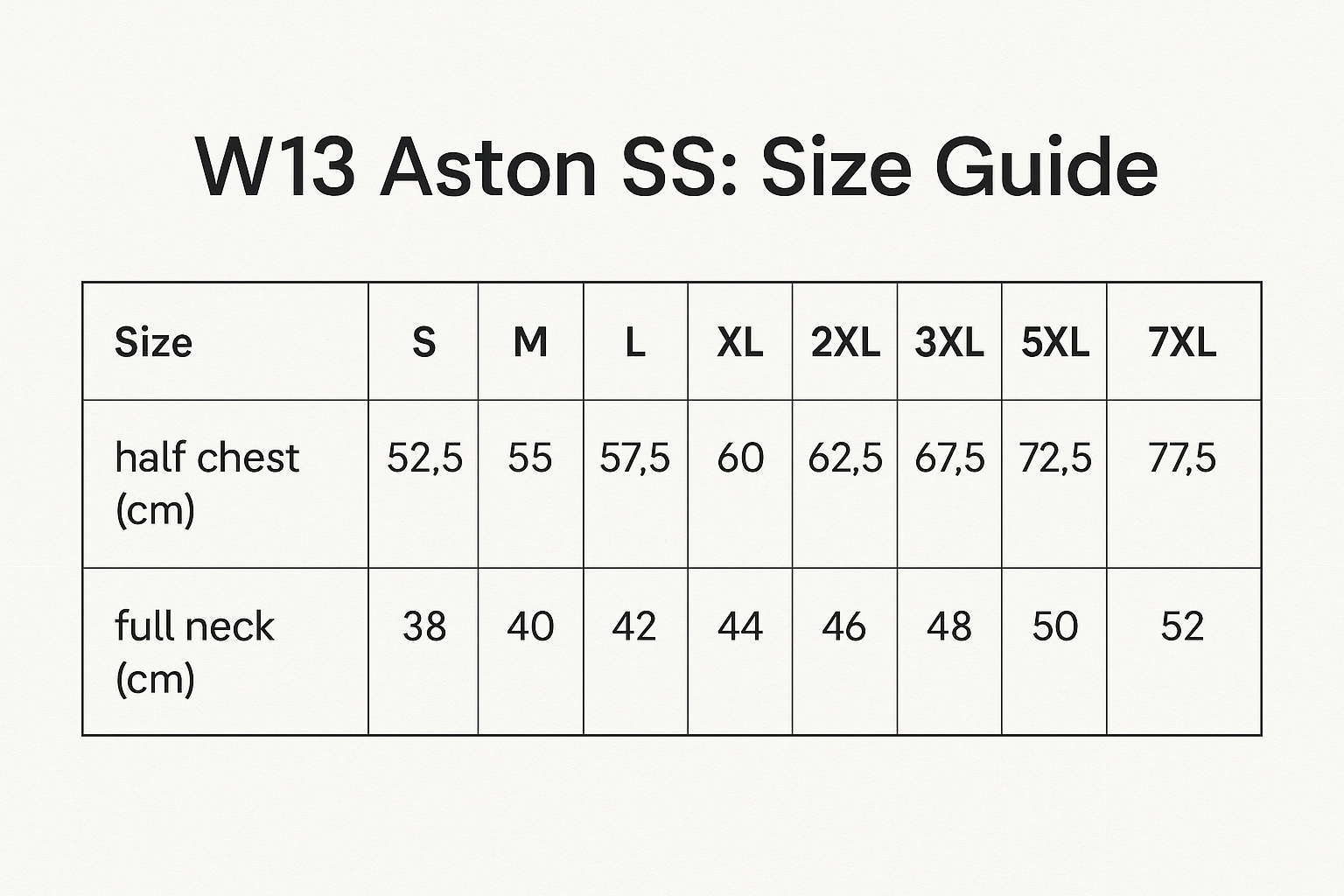Select the 2XL size column header
1344x896 pixels.
click(845, 341)
